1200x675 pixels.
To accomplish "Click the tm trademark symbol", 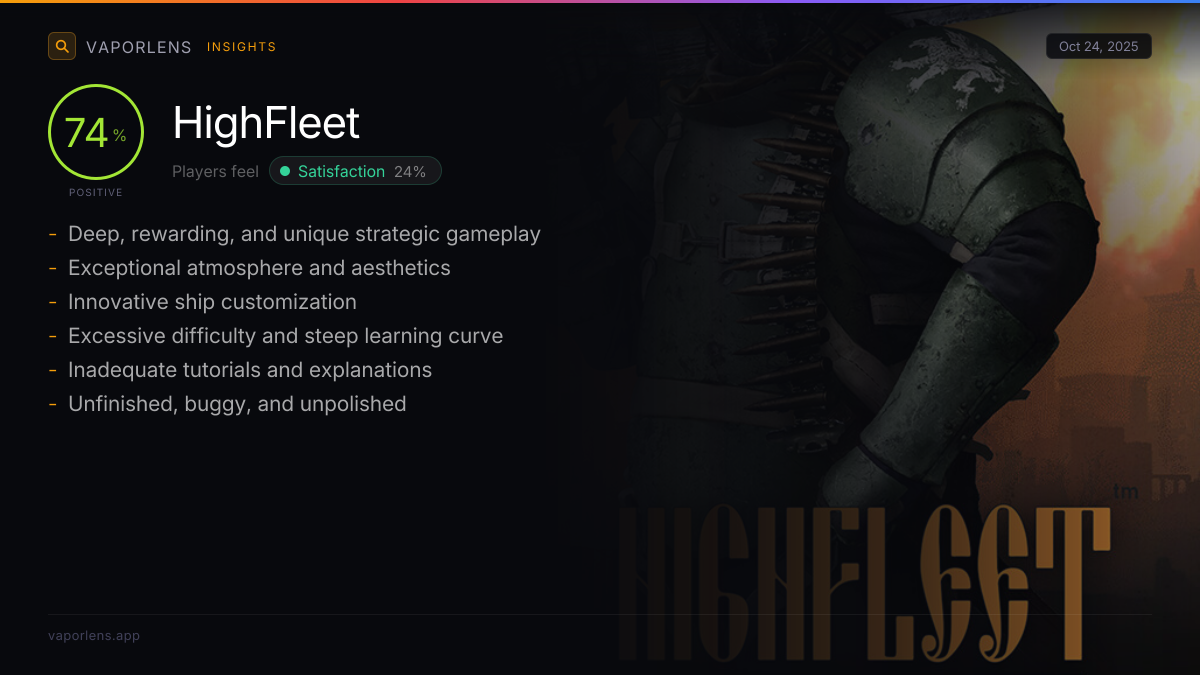I will 1125,491.
